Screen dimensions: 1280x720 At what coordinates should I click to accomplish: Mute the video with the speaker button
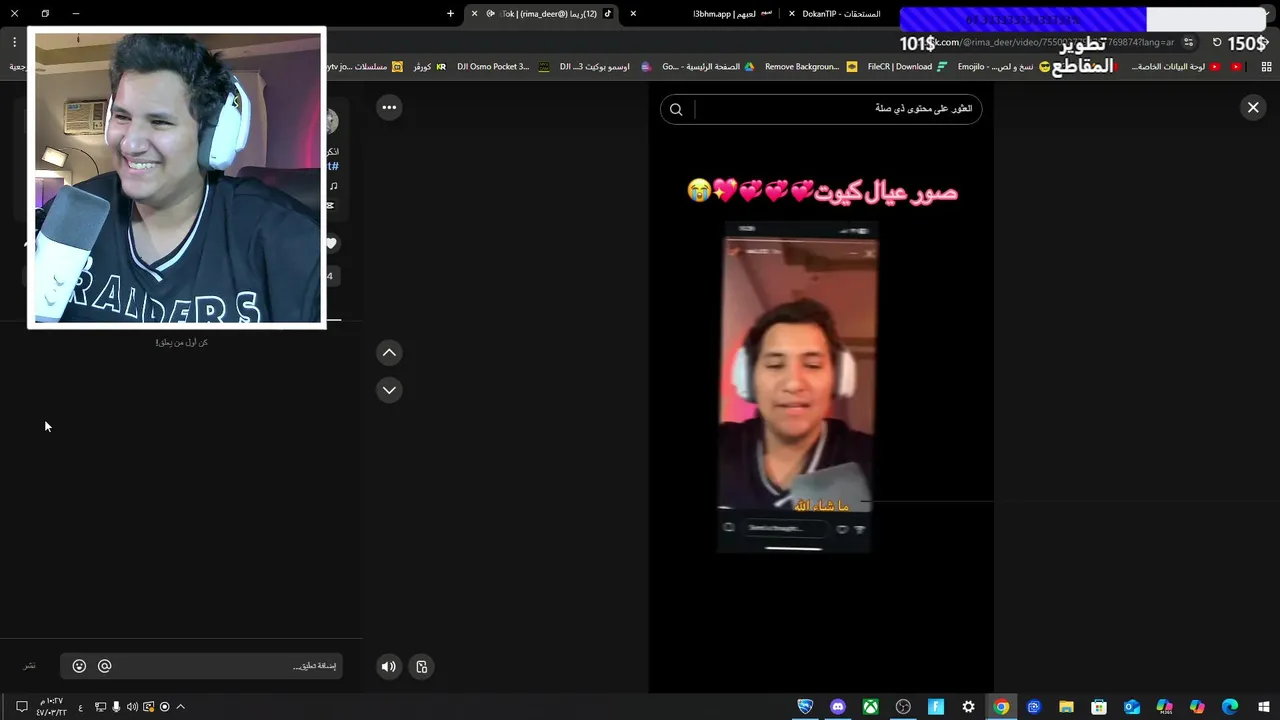[x=389, y=666]
